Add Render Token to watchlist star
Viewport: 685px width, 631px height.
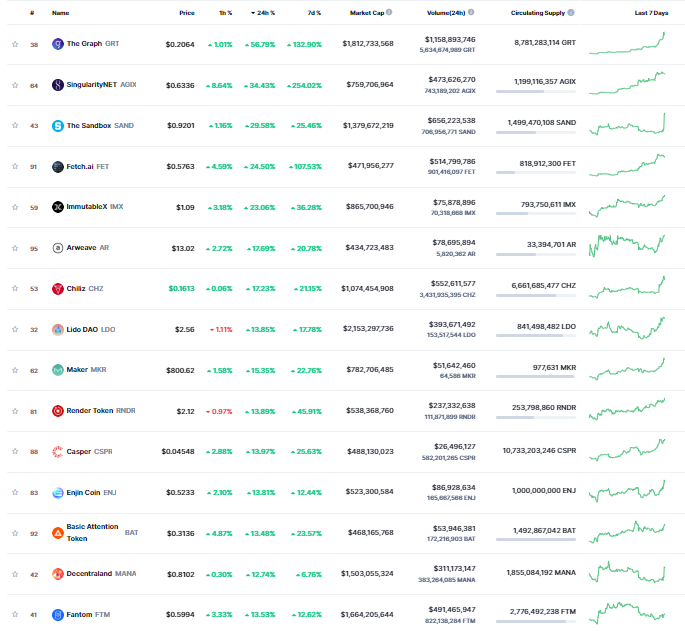coord(15,411)
